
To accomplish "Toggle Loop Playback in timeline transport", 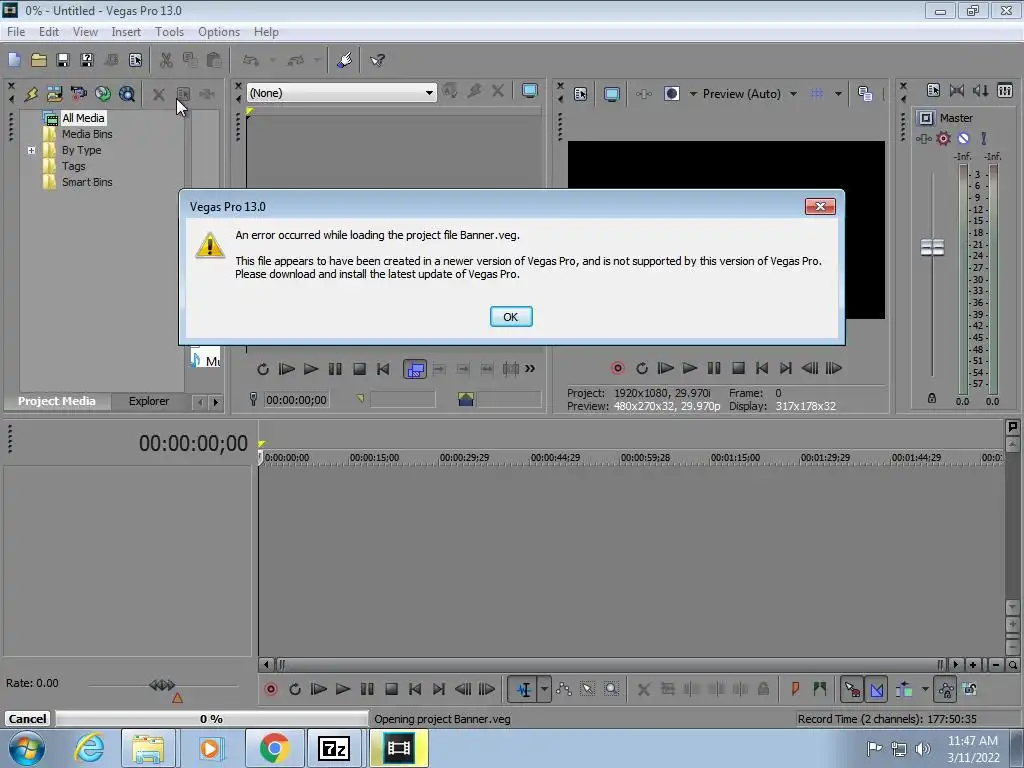I will tap(295, 689).
